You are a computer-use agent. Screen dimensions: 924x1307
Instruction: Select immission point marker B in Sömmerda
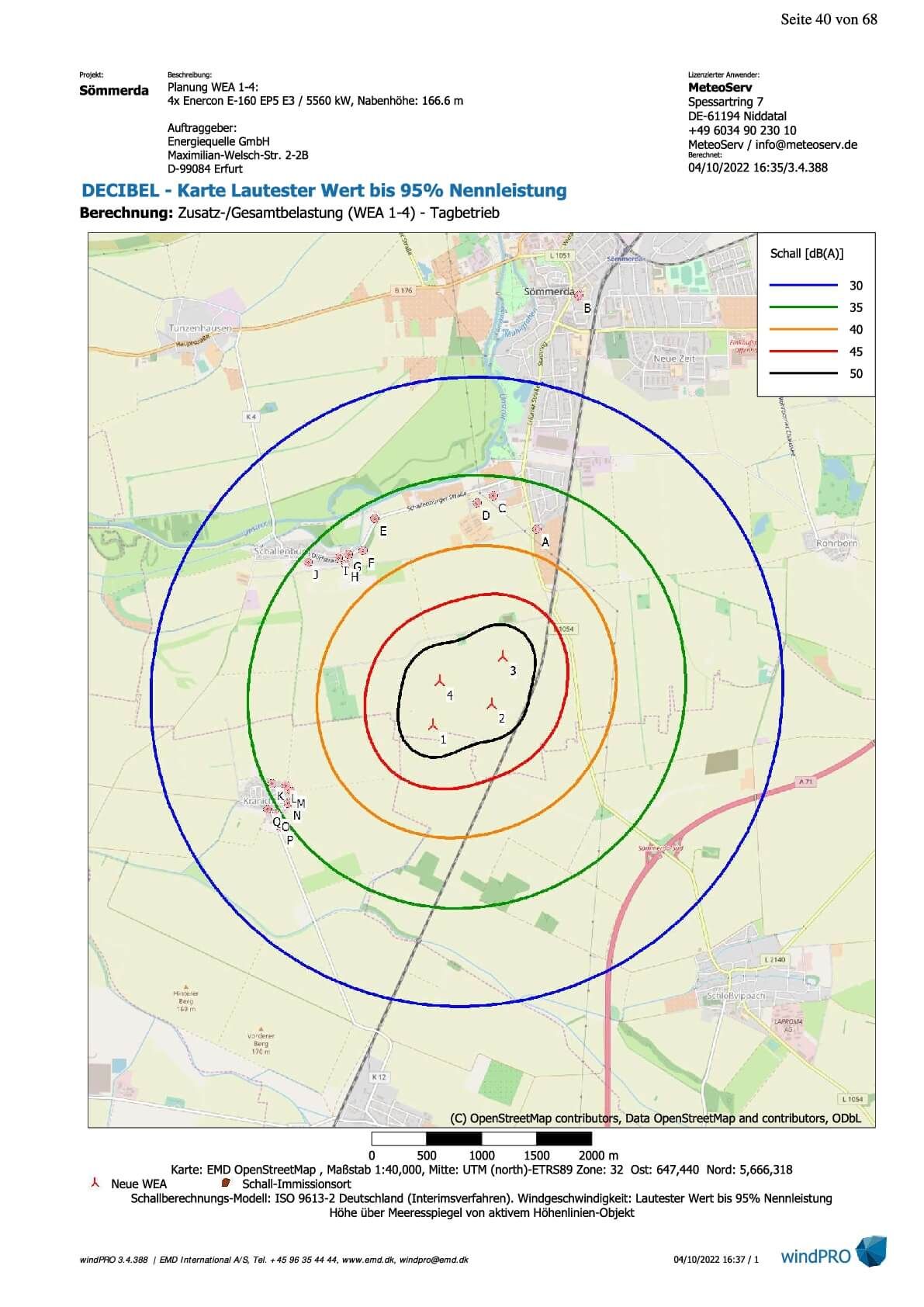(579, 295)
